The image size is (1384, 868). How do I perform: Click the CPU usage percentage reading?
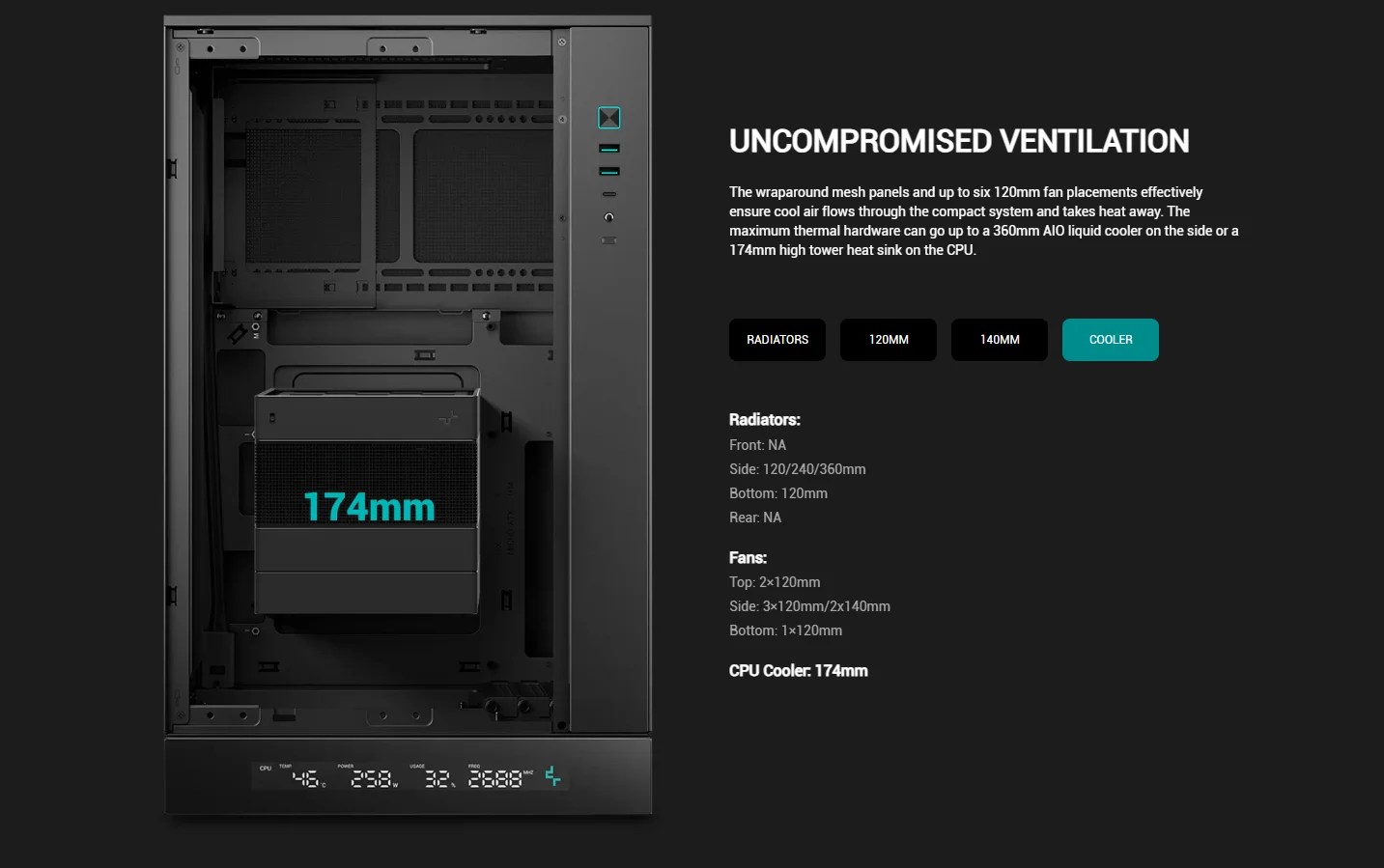438,778
